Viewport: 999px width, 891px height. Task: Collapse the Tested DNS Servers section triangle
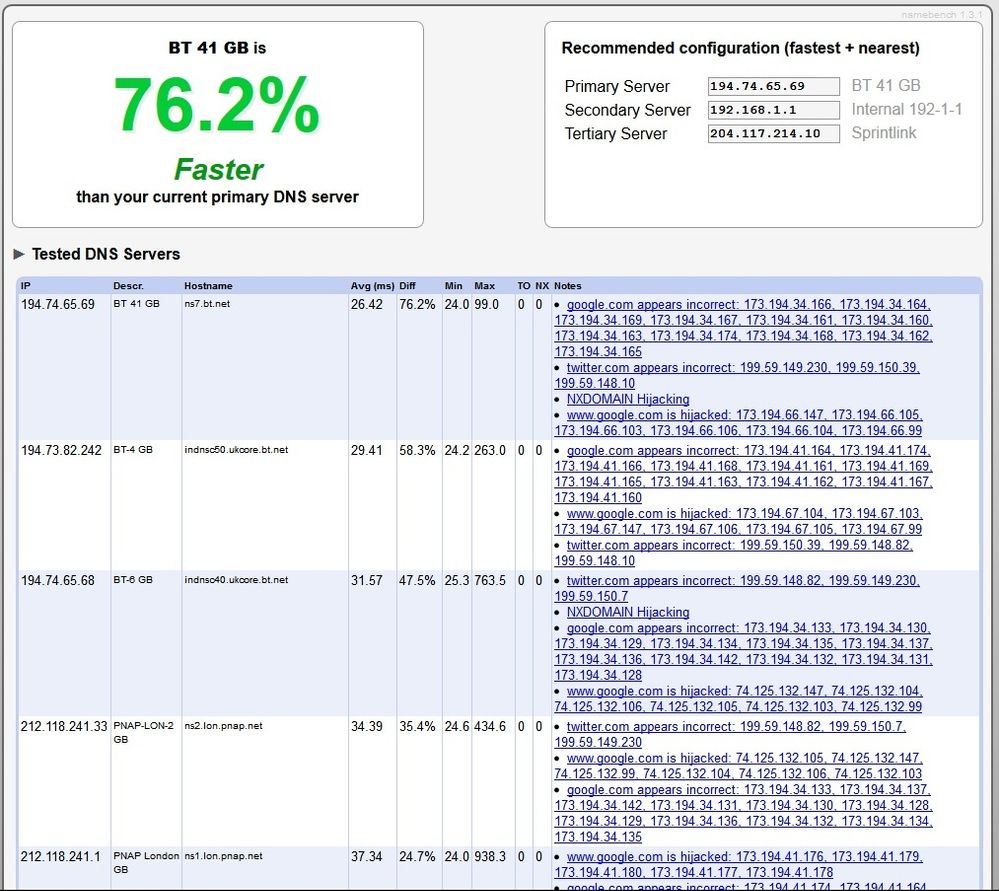point(19,254)
